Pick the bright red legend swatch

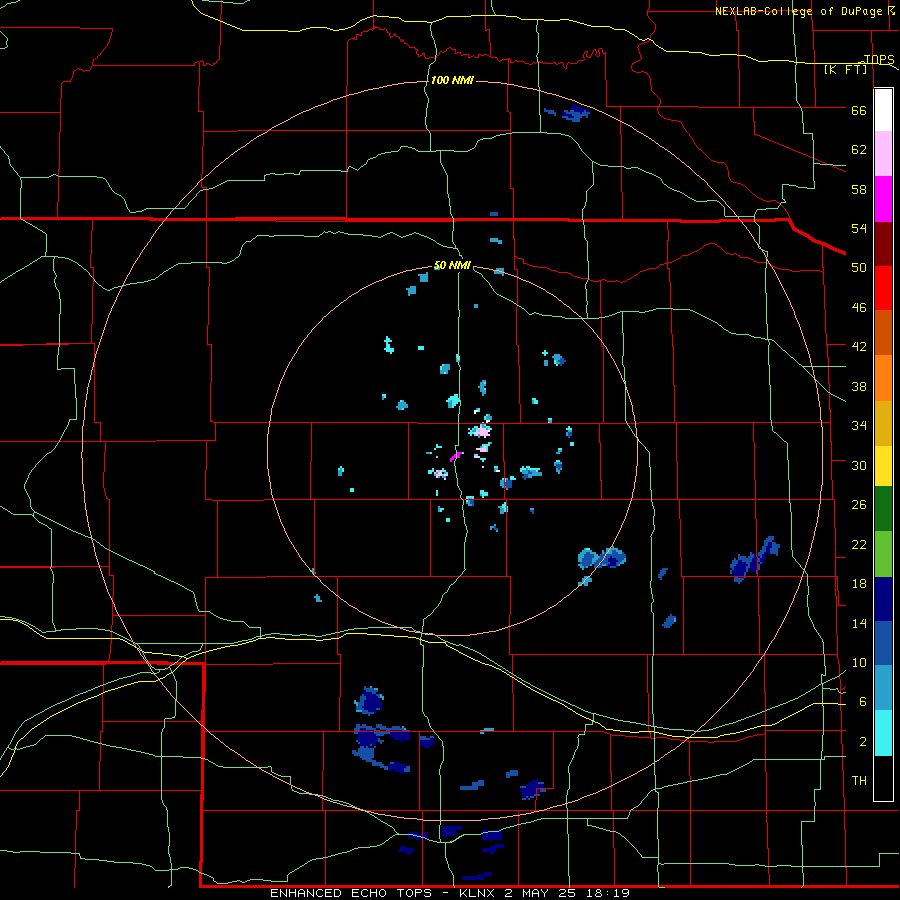883,288
